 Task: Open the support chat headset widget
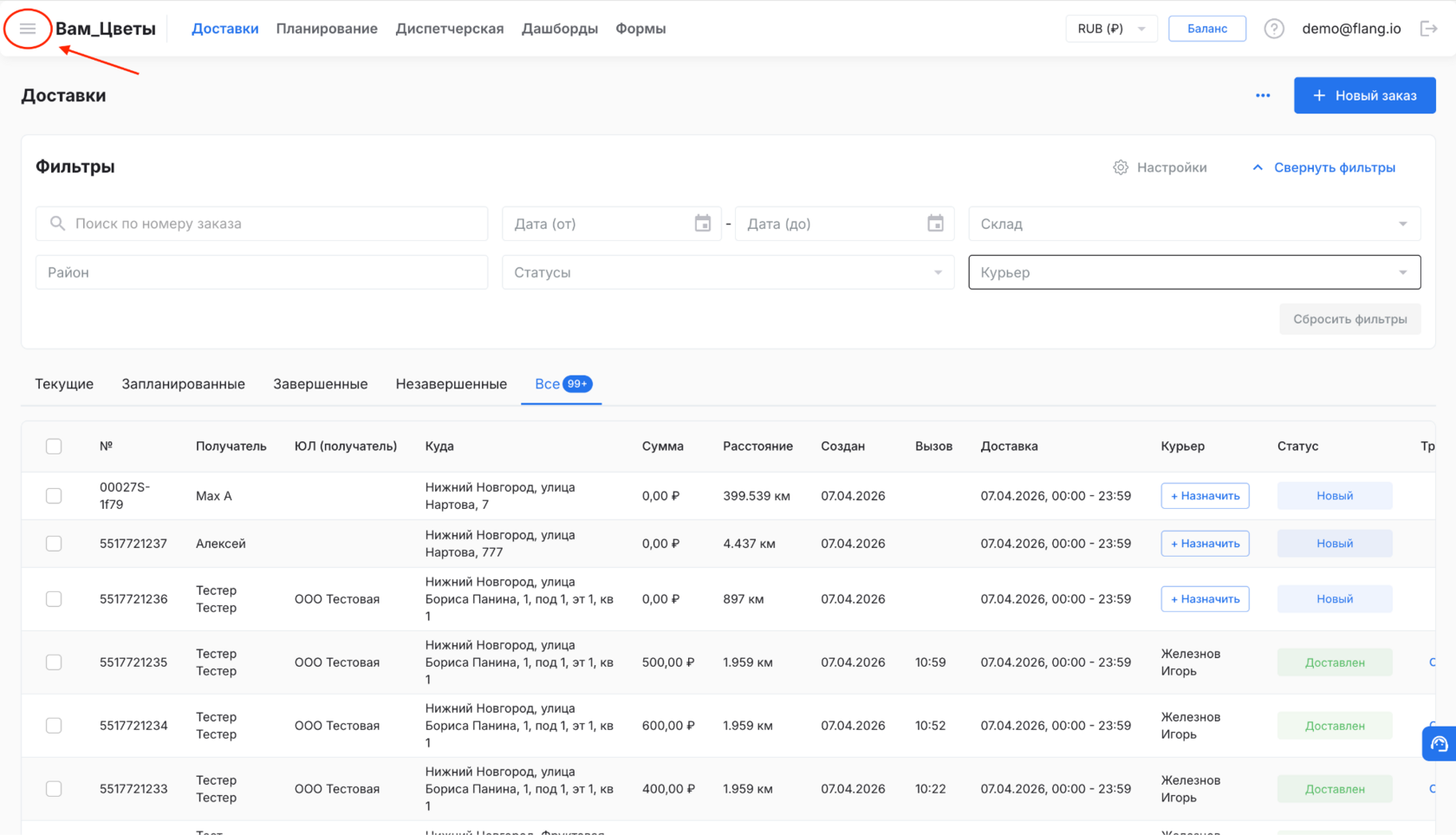point(1439,744)
